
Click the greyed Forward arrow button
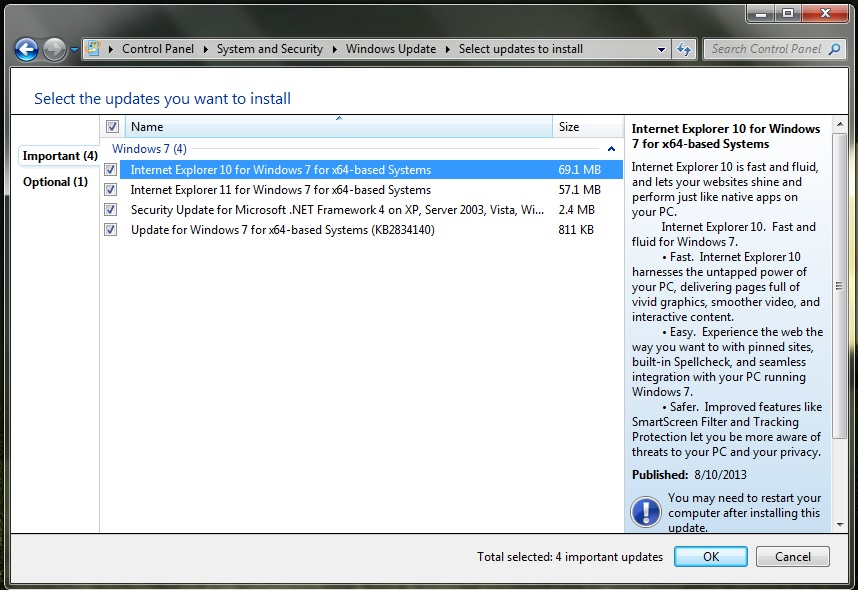click(x=54, y=50)
